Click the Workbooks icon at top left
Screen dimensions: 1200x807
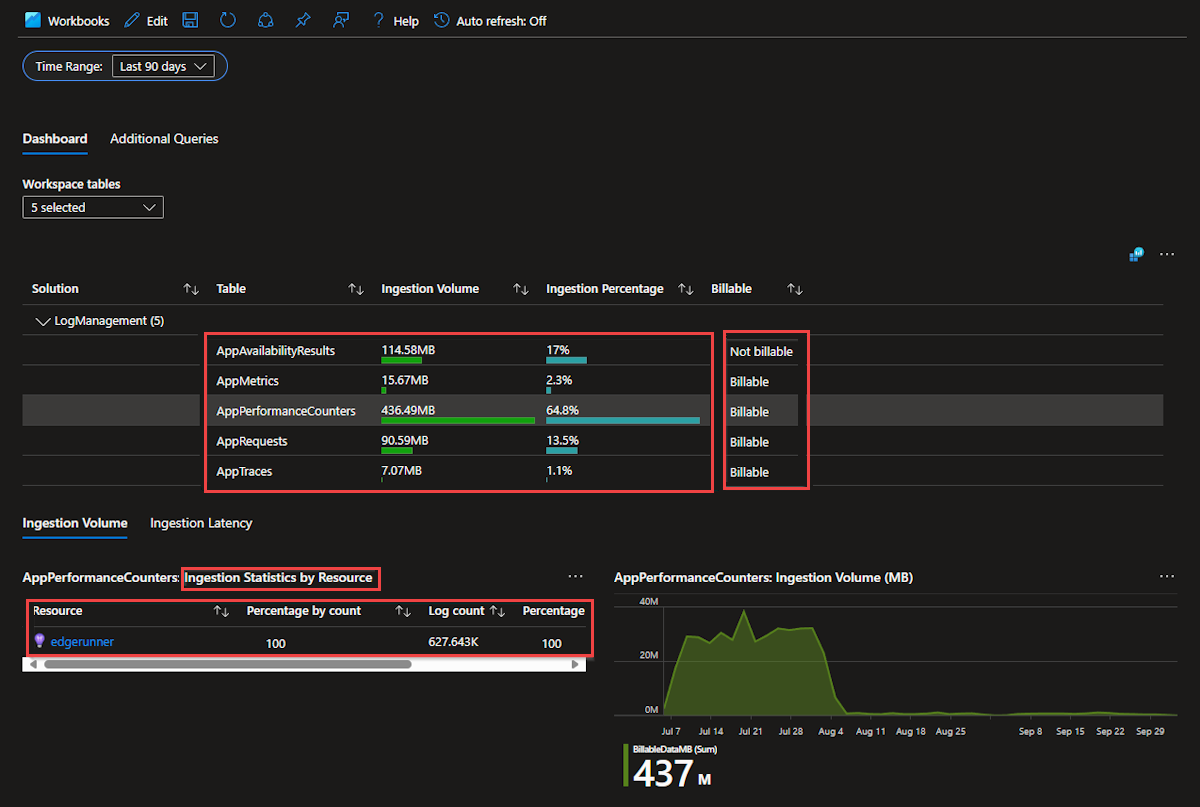33,20
